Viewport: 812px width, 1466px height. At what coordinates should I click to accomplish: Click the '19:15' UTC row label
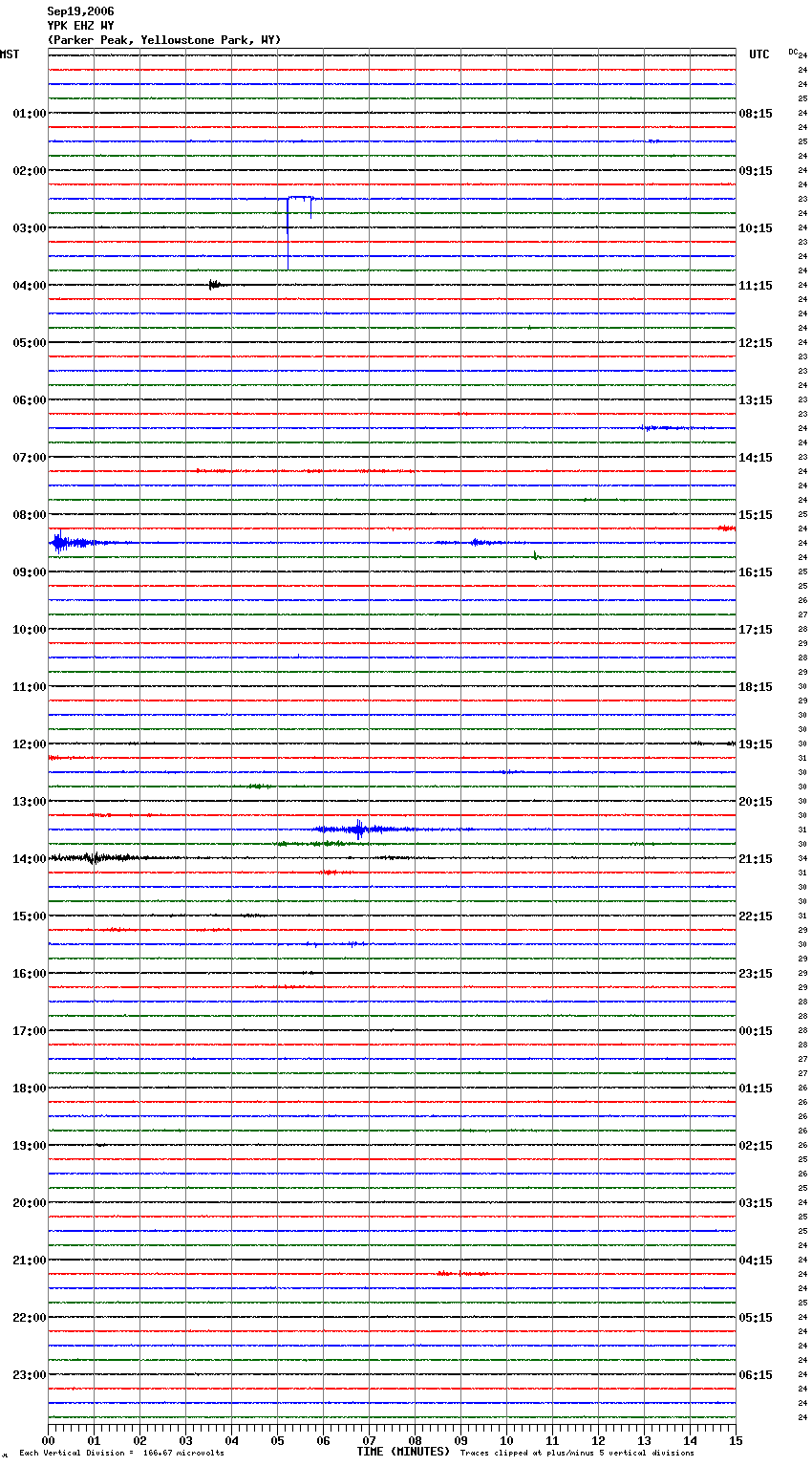(756, 744)
